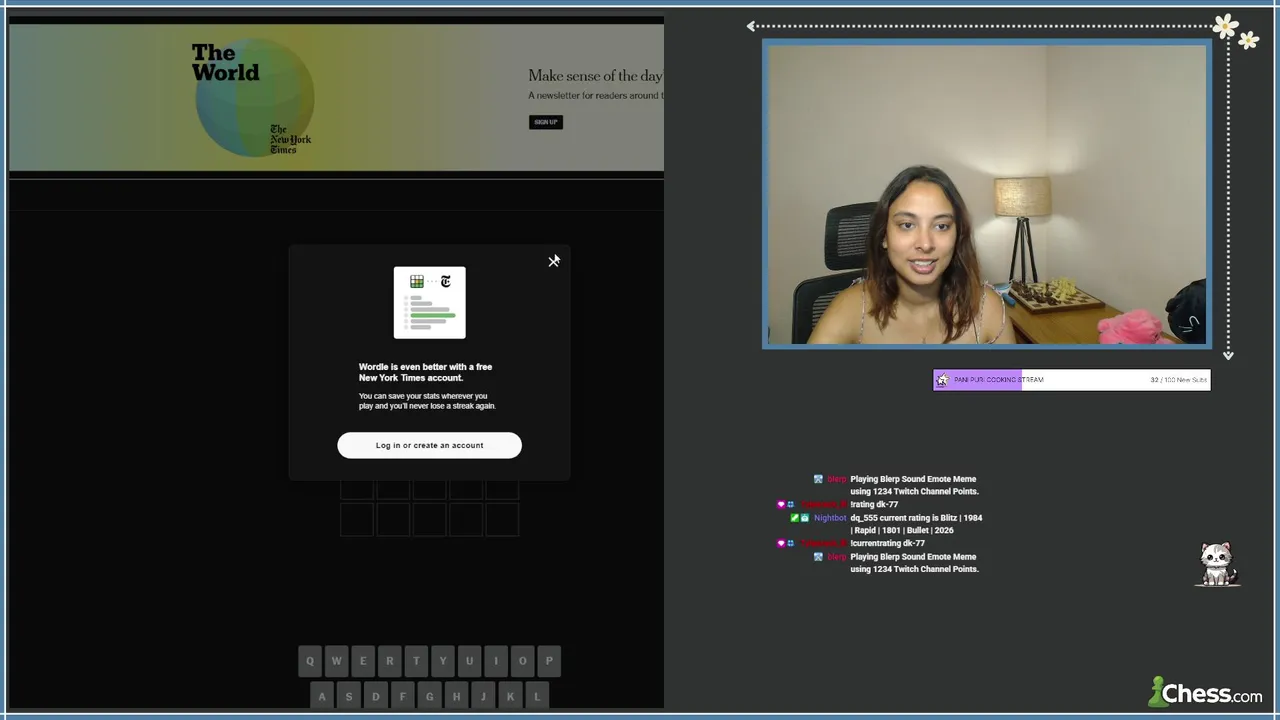Tap the G key on Wordle keyboard
The width and height of the screenshot is (1280, 720).
tap(430, 696)
